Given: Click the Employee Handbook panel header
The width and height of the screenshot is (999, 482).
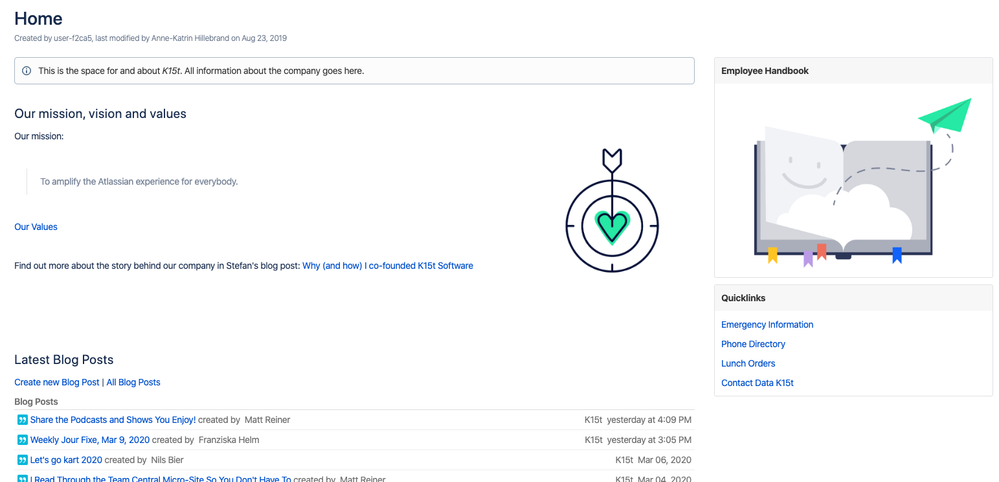Looking at the screenshot, I should (853, 71).
